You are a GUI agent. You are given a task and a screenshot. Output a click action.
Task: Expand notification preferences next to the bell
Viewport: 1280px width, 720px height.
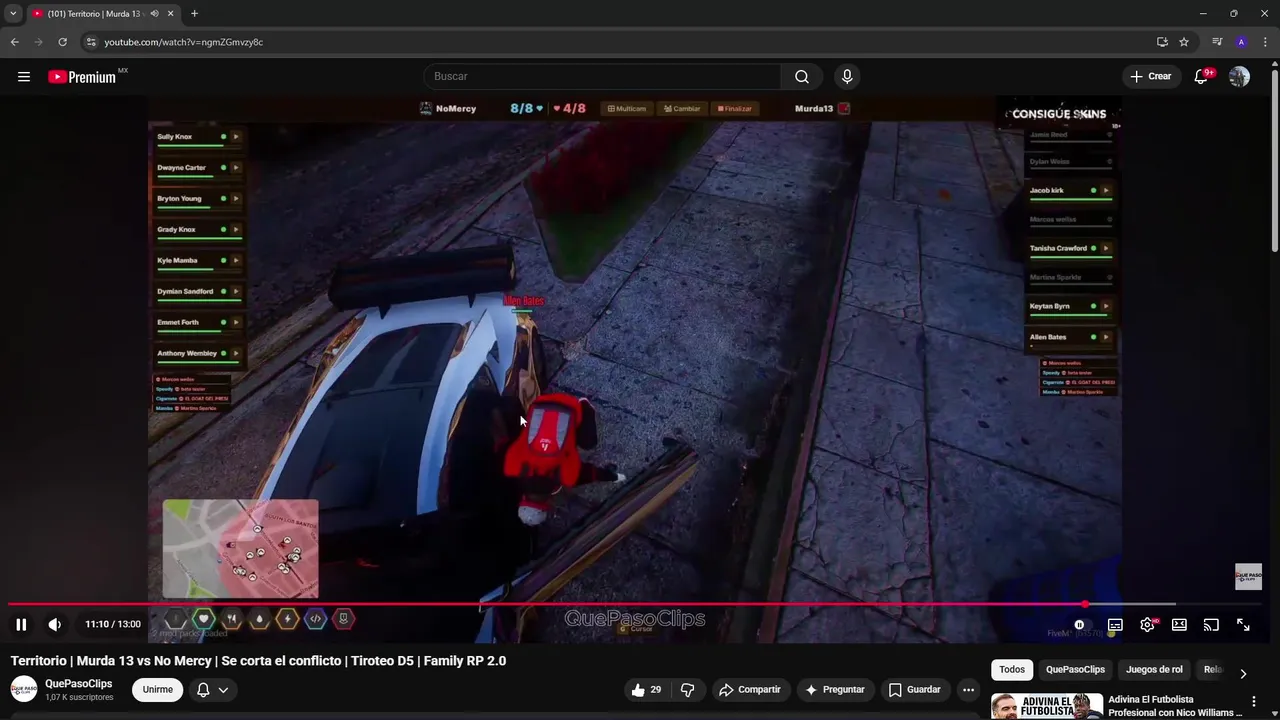tap(223, 690)
